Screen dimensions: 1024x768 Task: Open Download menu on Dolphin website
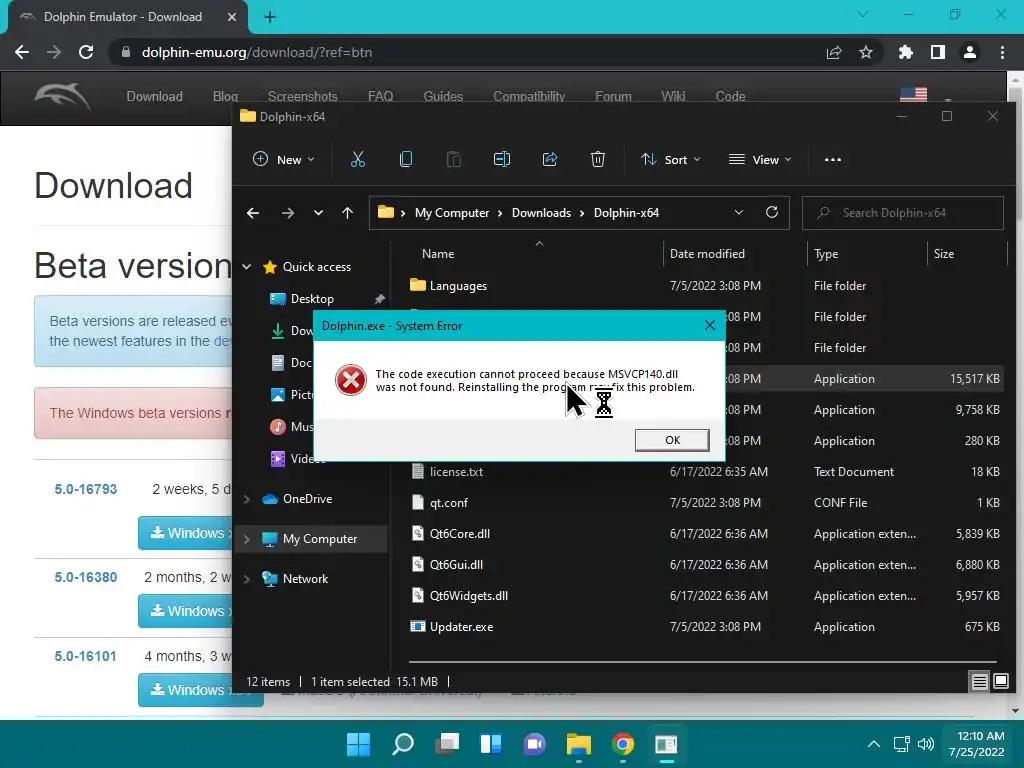click(155, 96)
